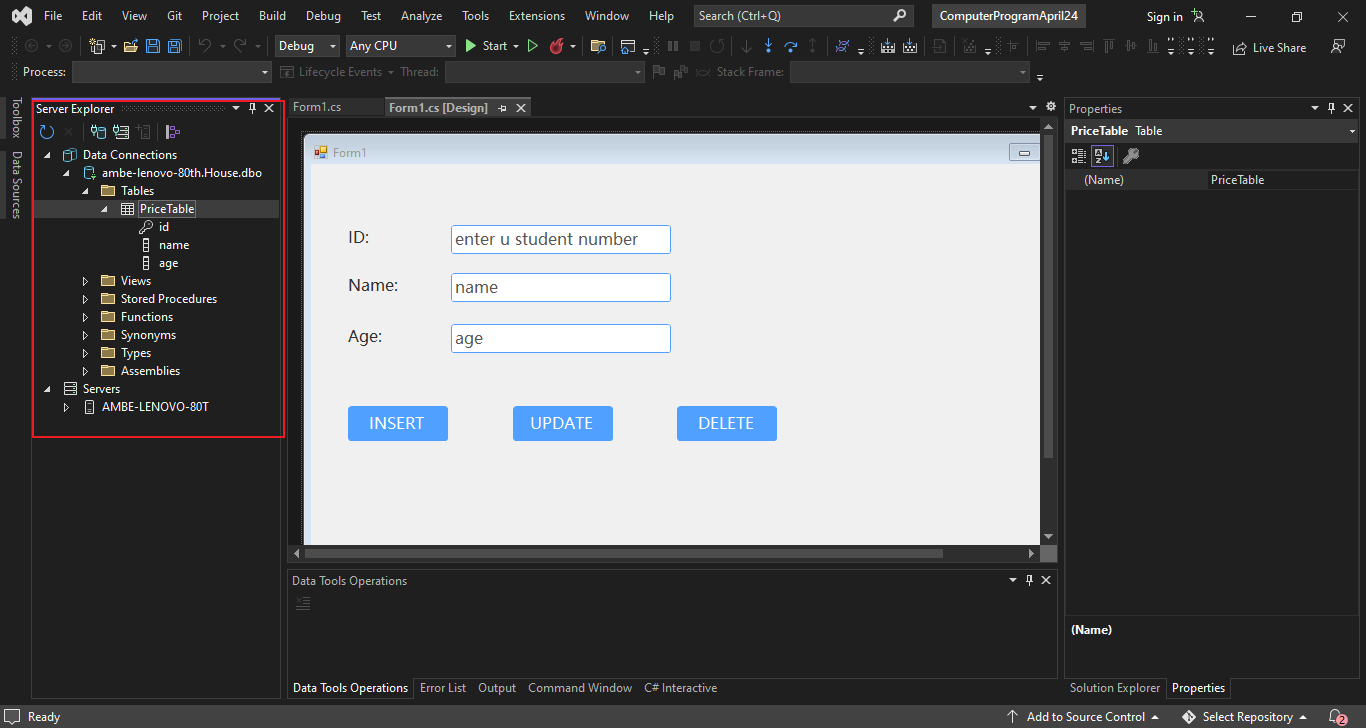Expand the Stored Procedures folder
The width and height of the screenshot is (1366, 728).
pos(85,299)
